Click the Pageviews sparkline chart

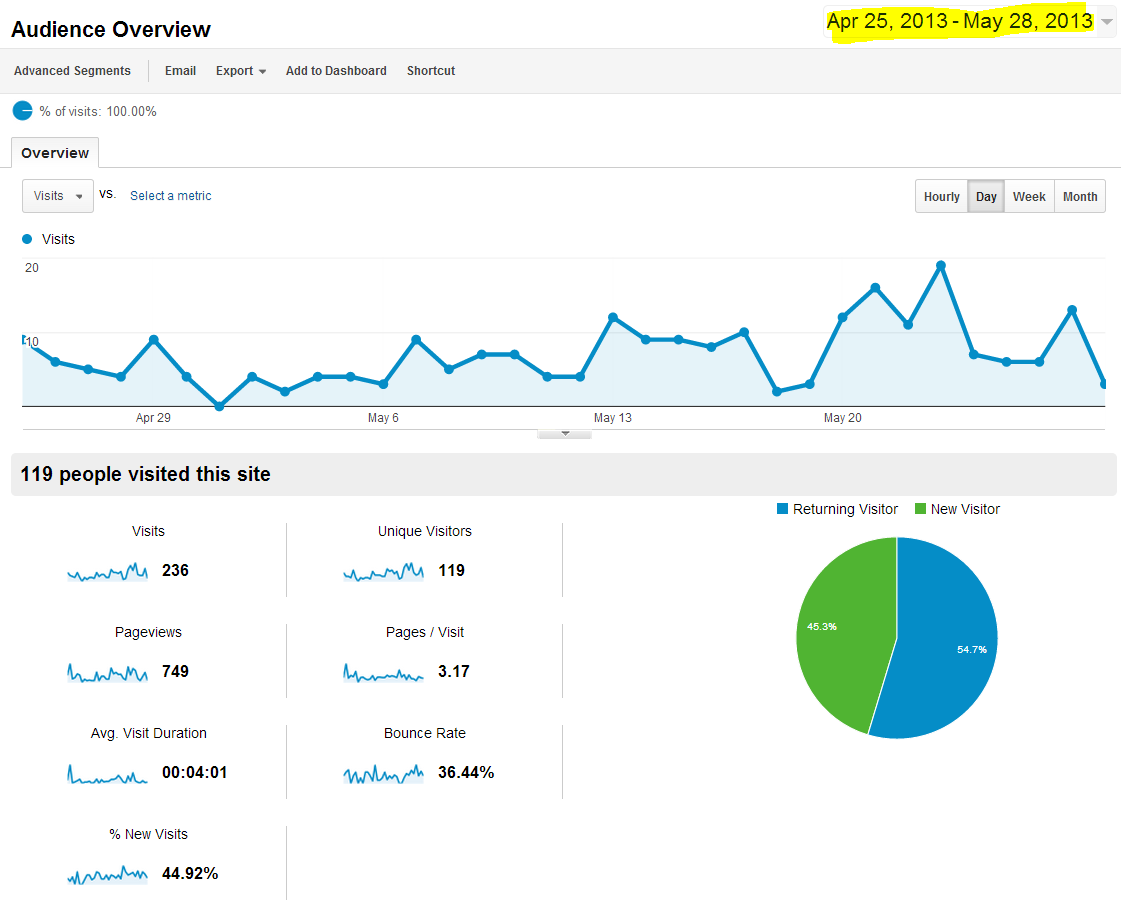[107, 673]
